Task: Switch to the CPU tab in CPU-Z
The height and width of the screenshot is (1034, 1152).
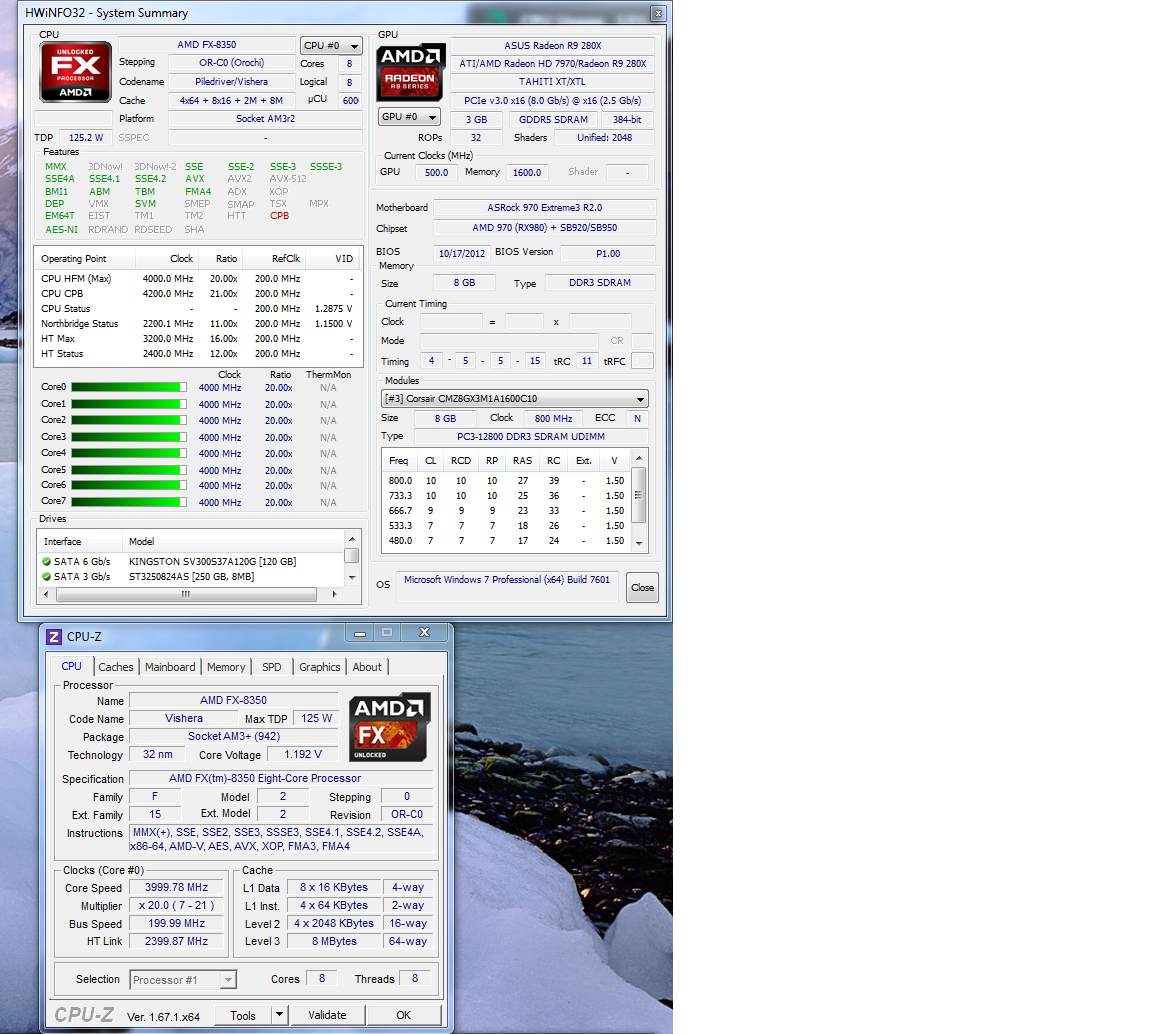Action: [x=71, y=666]
